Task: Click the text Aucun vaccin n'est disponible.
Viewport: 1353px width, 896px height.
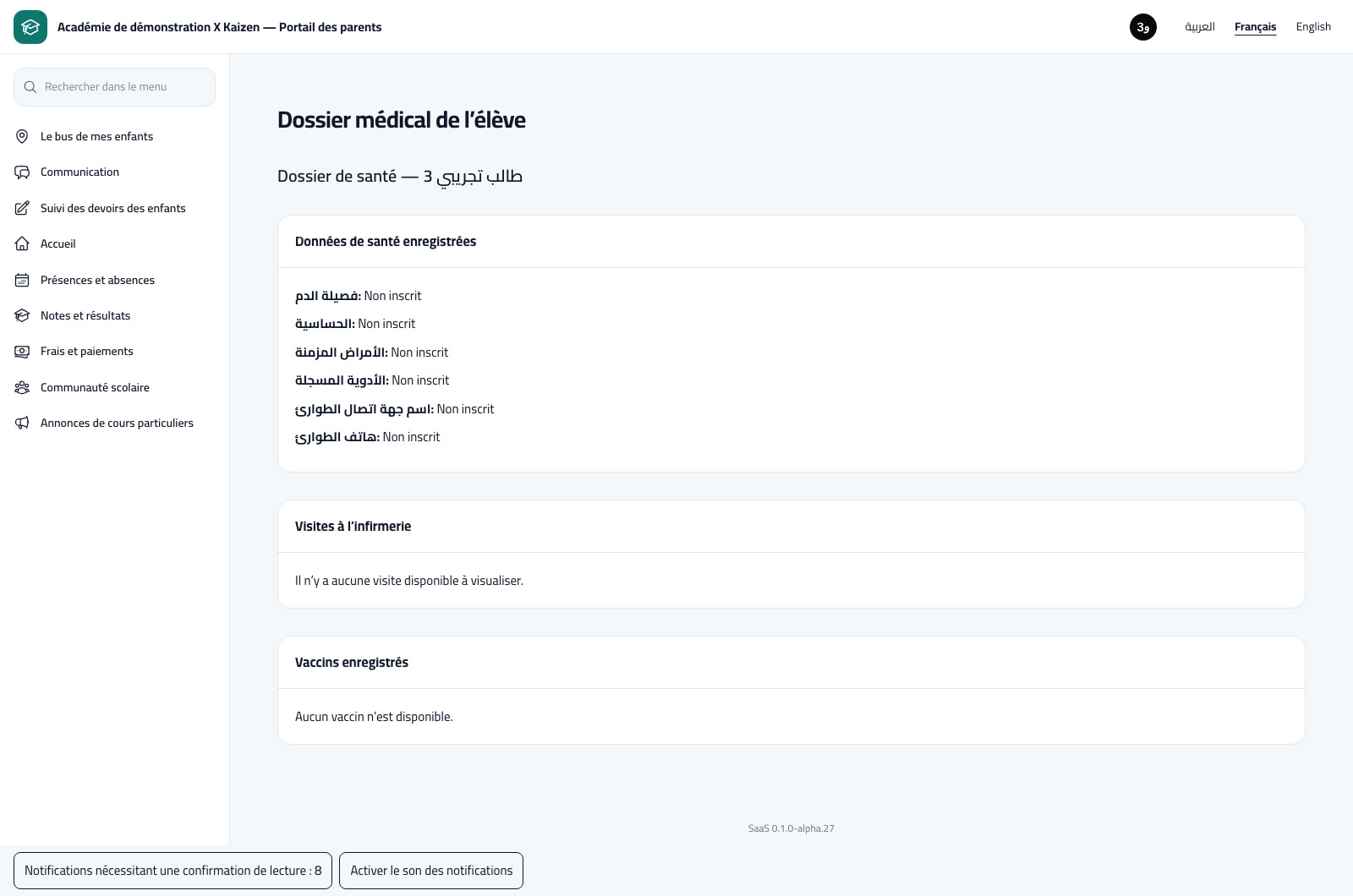Action: pos(374,717)
